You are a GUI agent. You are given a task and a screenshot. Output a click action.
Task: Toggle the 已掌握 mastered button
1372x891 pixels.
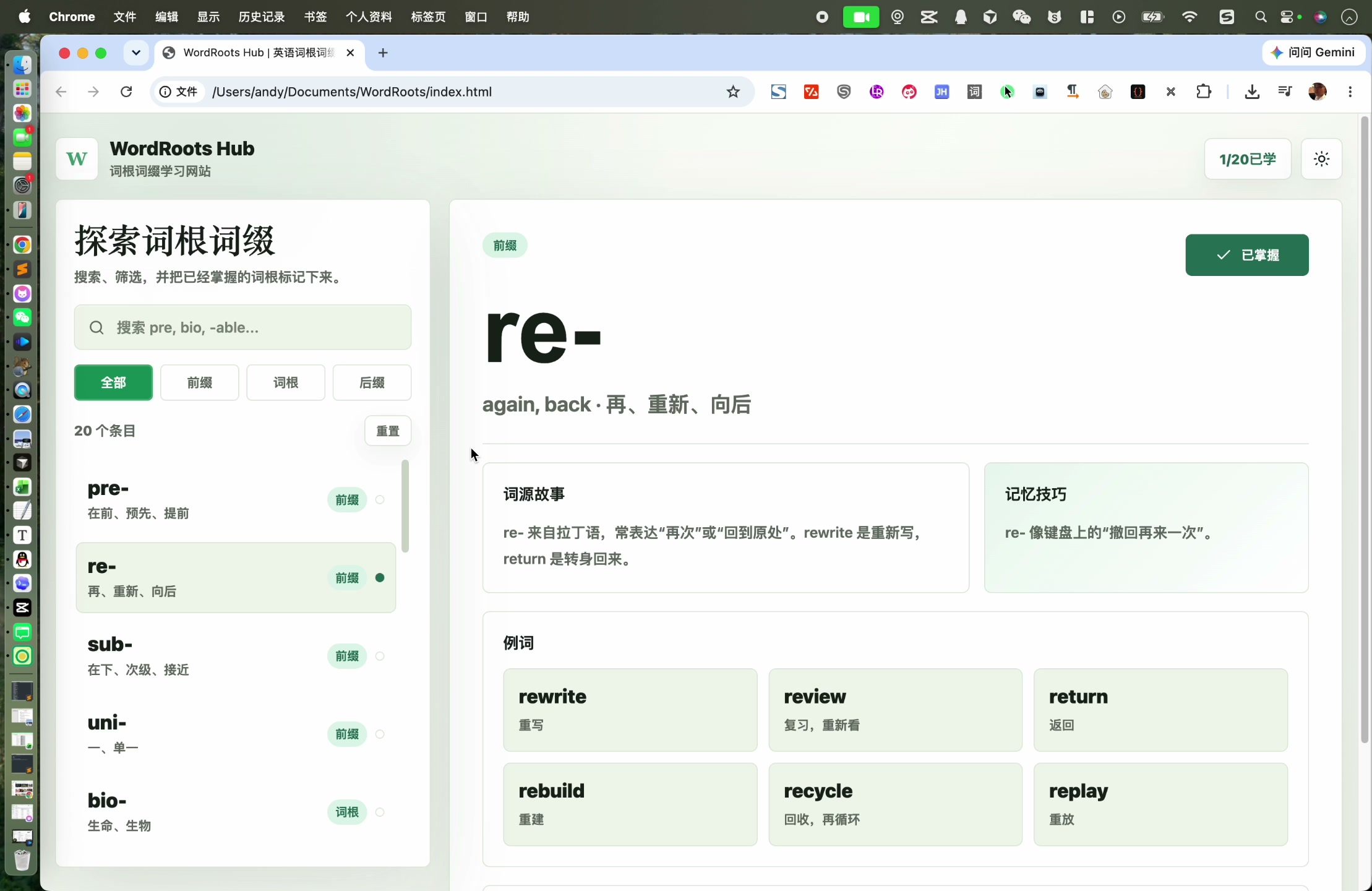(x=1246, y=255)
